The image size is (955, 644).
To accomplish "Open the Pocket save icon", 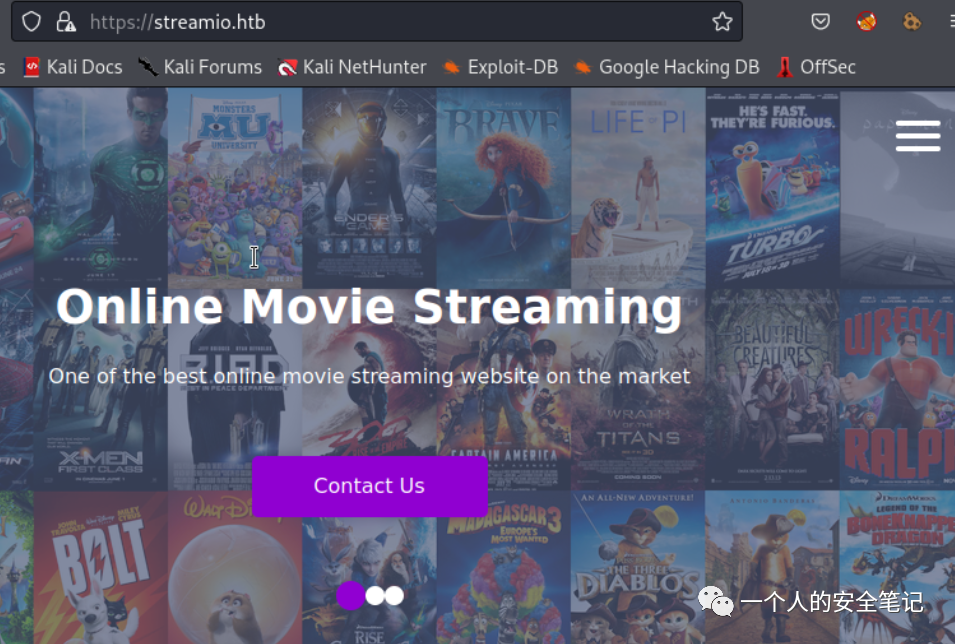I will point(820,22).
